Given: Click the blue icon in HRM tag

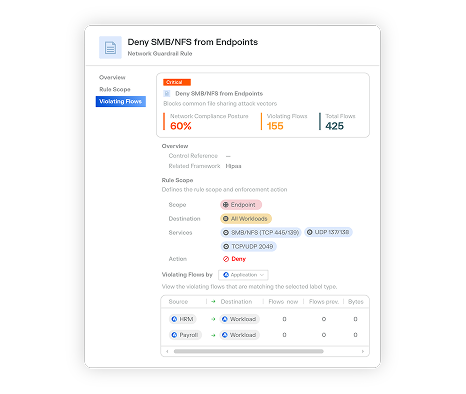Looking at the screenshot, I should pos(174,319).
